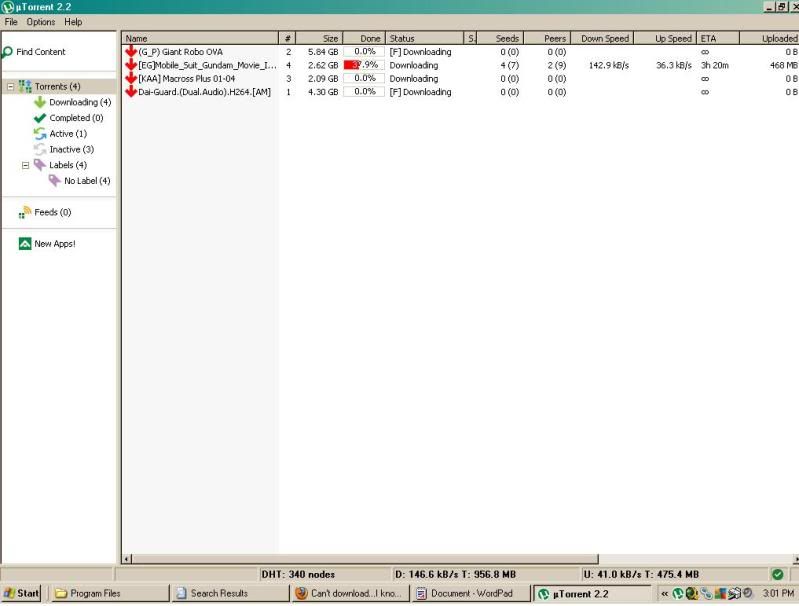Click the red arrow icon next to Macross Plus 01-04

(x=131, y=78)
